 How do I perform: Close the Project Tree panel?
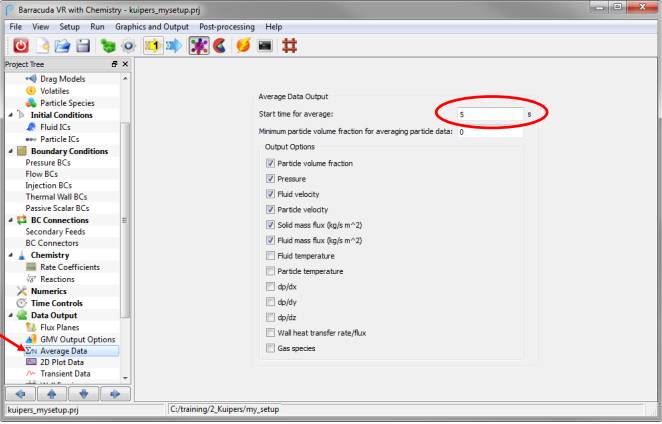tap(125, 64)
